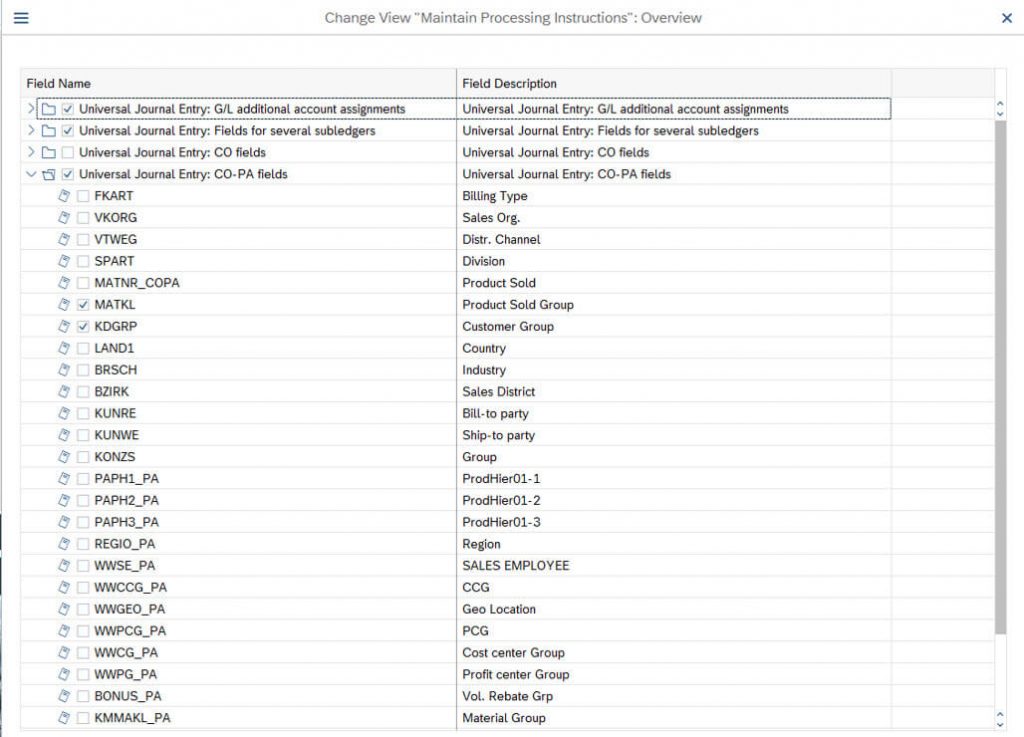Expand G/L additional account assignments node

click(30, 108)
